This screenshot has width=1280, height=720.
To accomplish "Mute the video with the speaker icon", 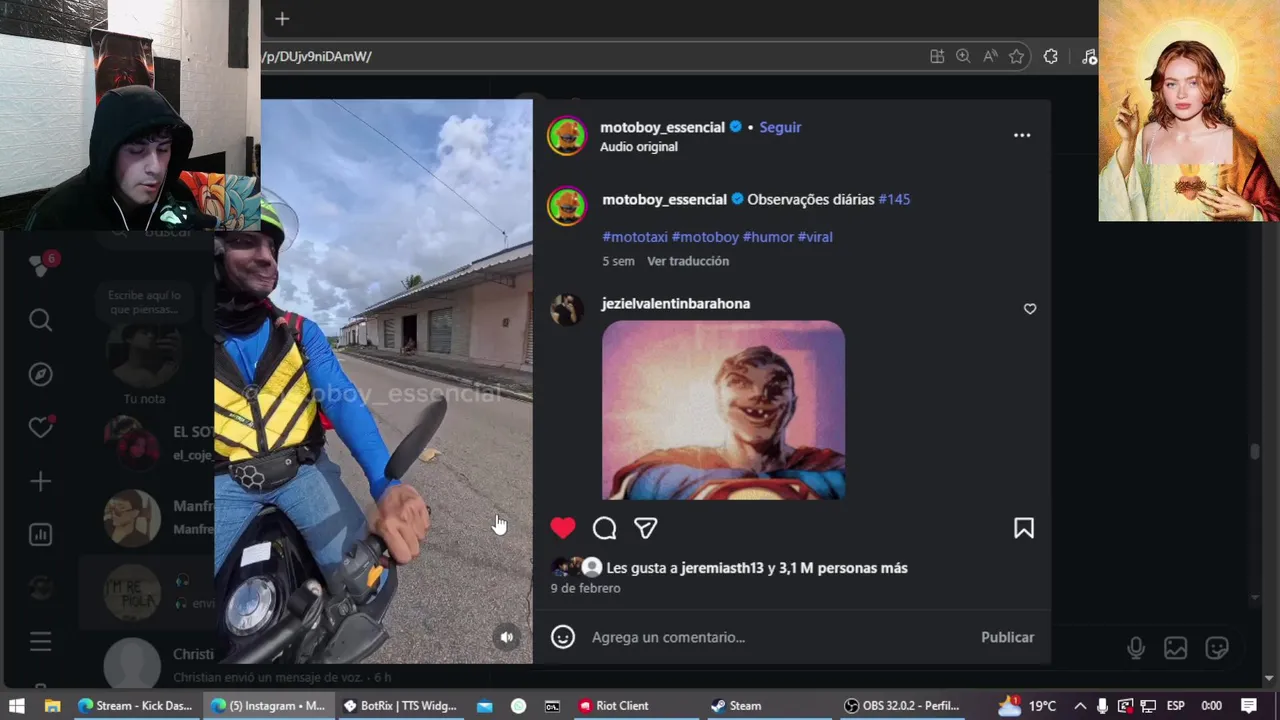I will pyautogui.click(x=507, y=637).
